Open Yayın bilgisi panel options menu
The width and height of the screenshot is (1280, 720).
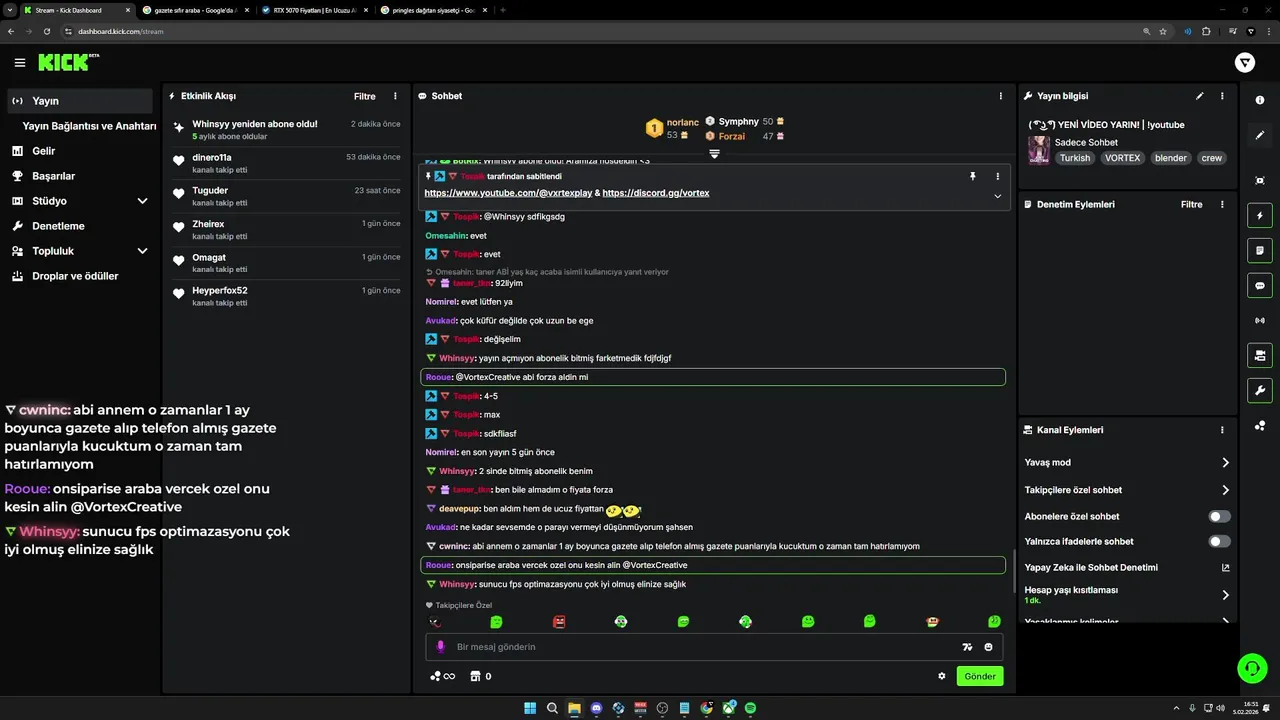[x=1222, y=96]
